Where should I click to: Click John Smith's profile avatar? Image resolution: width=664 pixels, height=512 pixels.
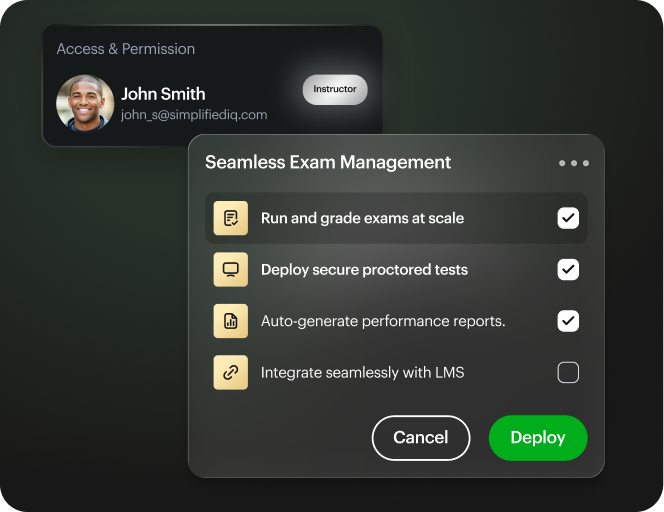85,103
